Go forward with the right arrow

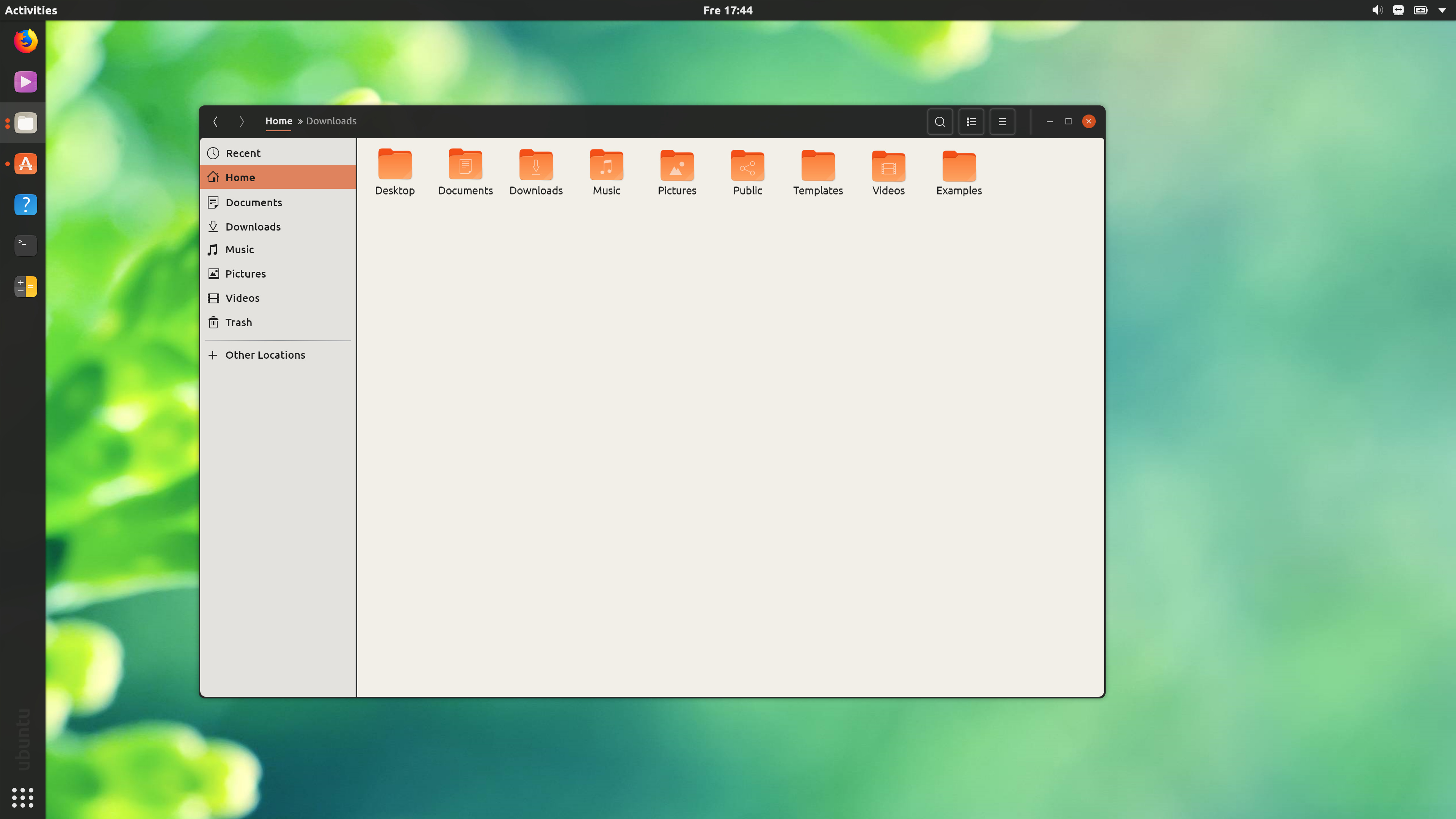click(x=242, y=121)
